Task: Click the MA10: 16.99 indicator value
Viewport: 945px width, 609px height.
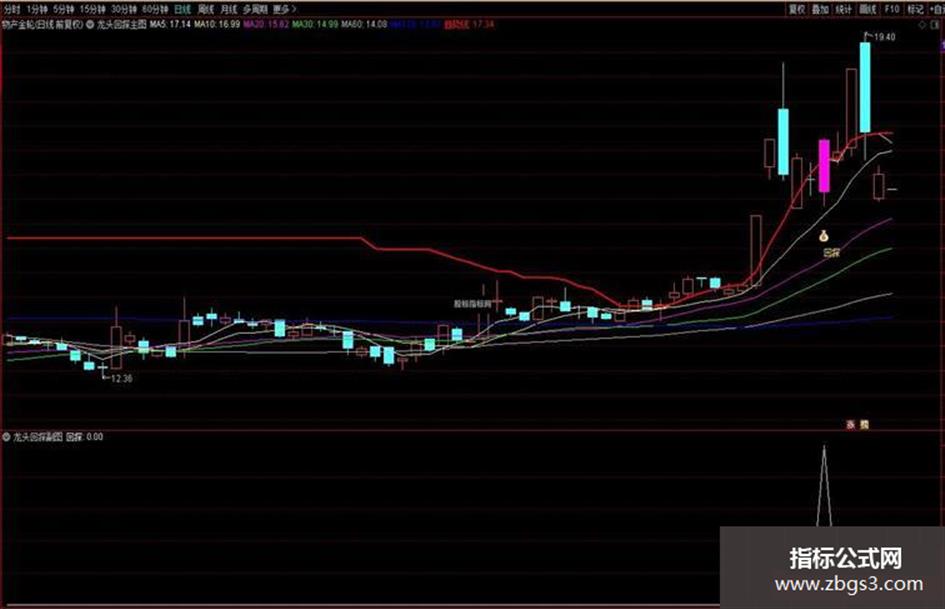Action: click(217, 25)
